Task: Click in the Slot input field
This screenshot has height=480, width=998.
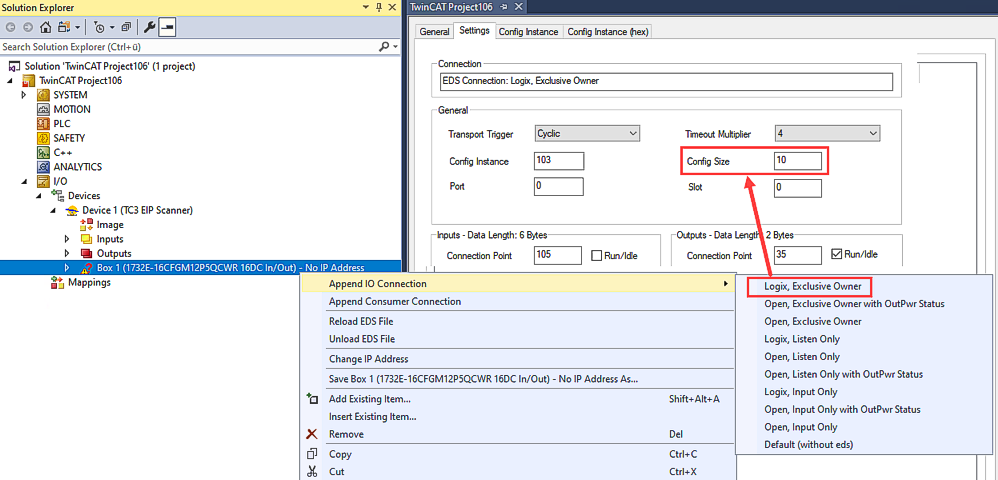Action: [x=798, y=188]
